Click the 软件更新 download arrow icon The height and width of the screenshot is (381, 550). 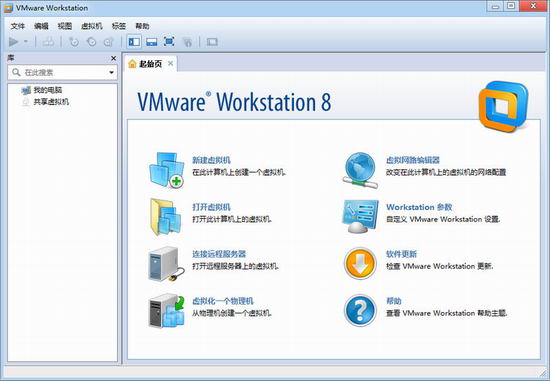coord(360,263)
